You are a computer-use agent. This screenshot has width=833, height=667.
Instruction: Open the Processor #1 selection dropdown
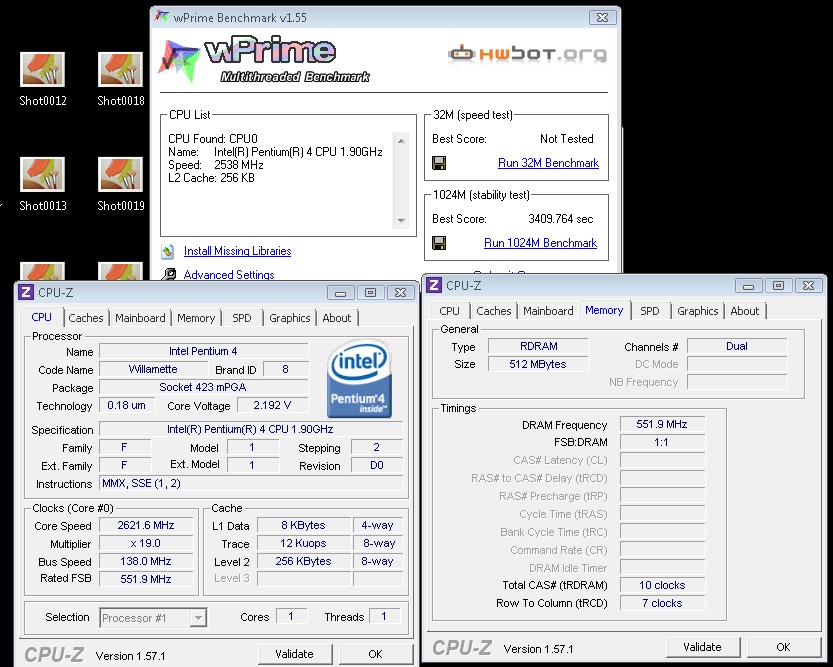[x=153, y=618]
